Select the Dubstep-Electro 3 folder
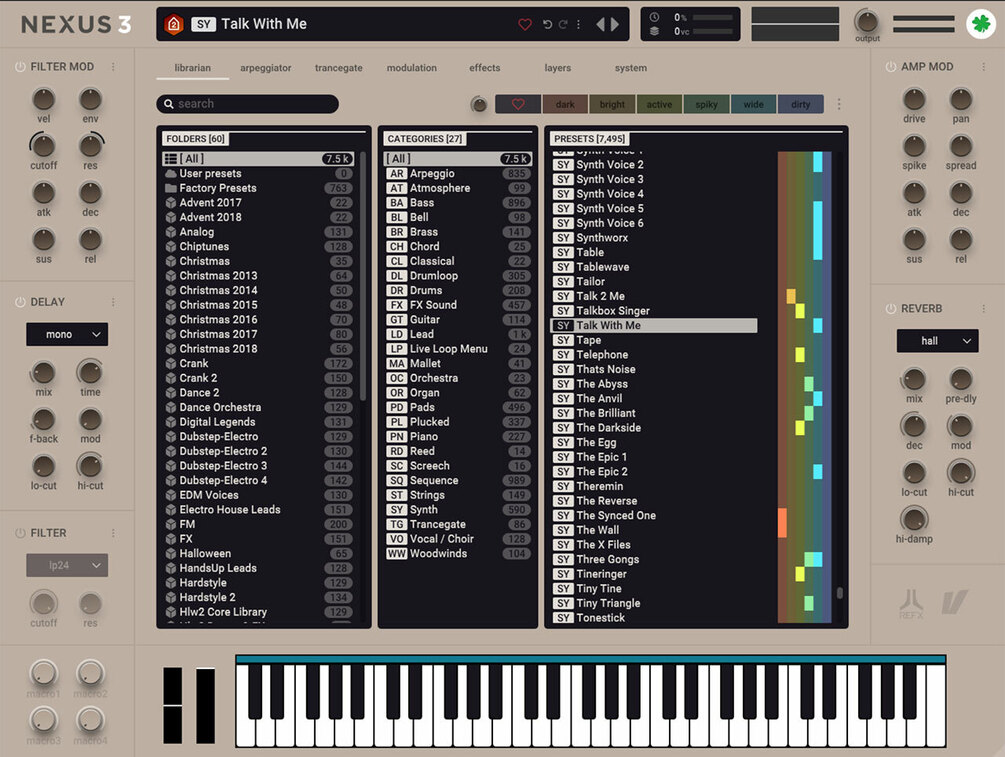Viewport: 1005px width, 757px height. [258, 465]
